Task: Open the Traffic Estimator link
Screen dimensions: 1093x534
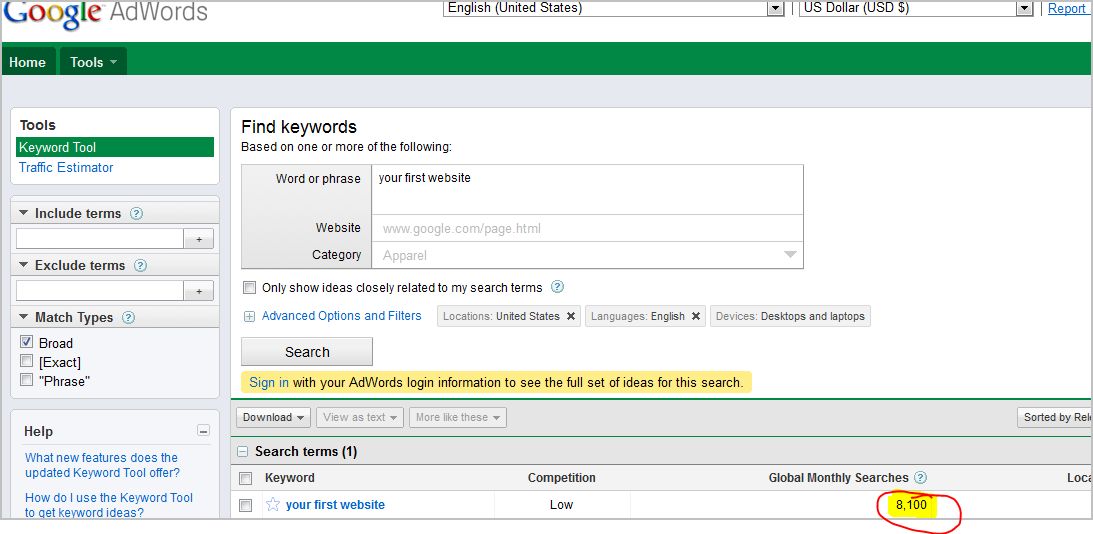Action: (66, 167)
